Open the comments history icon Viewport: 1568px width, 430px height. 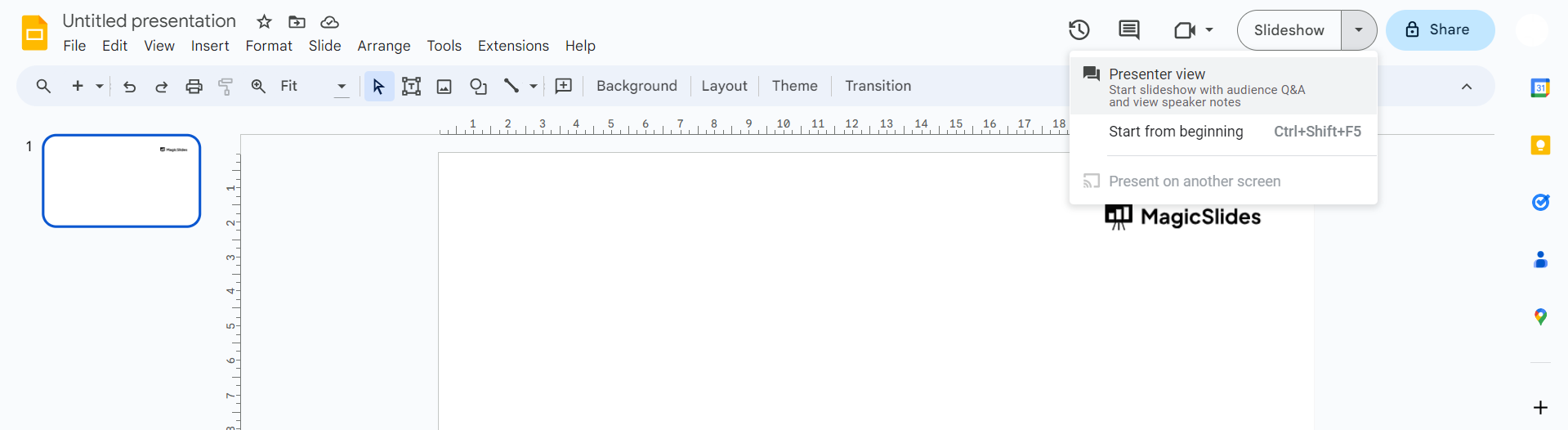tap(1129, 30)
